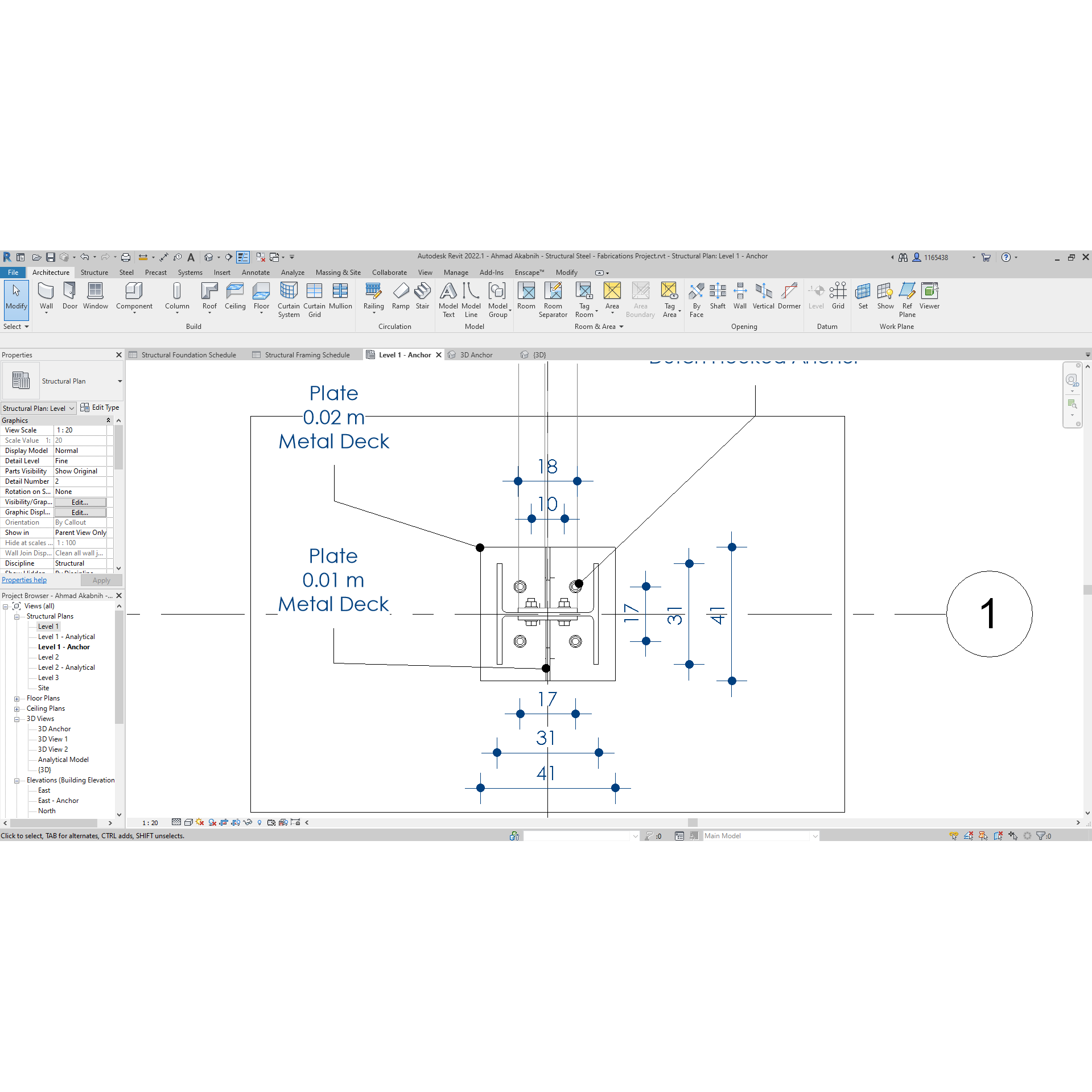Open the Properties help link

(24, 580)
